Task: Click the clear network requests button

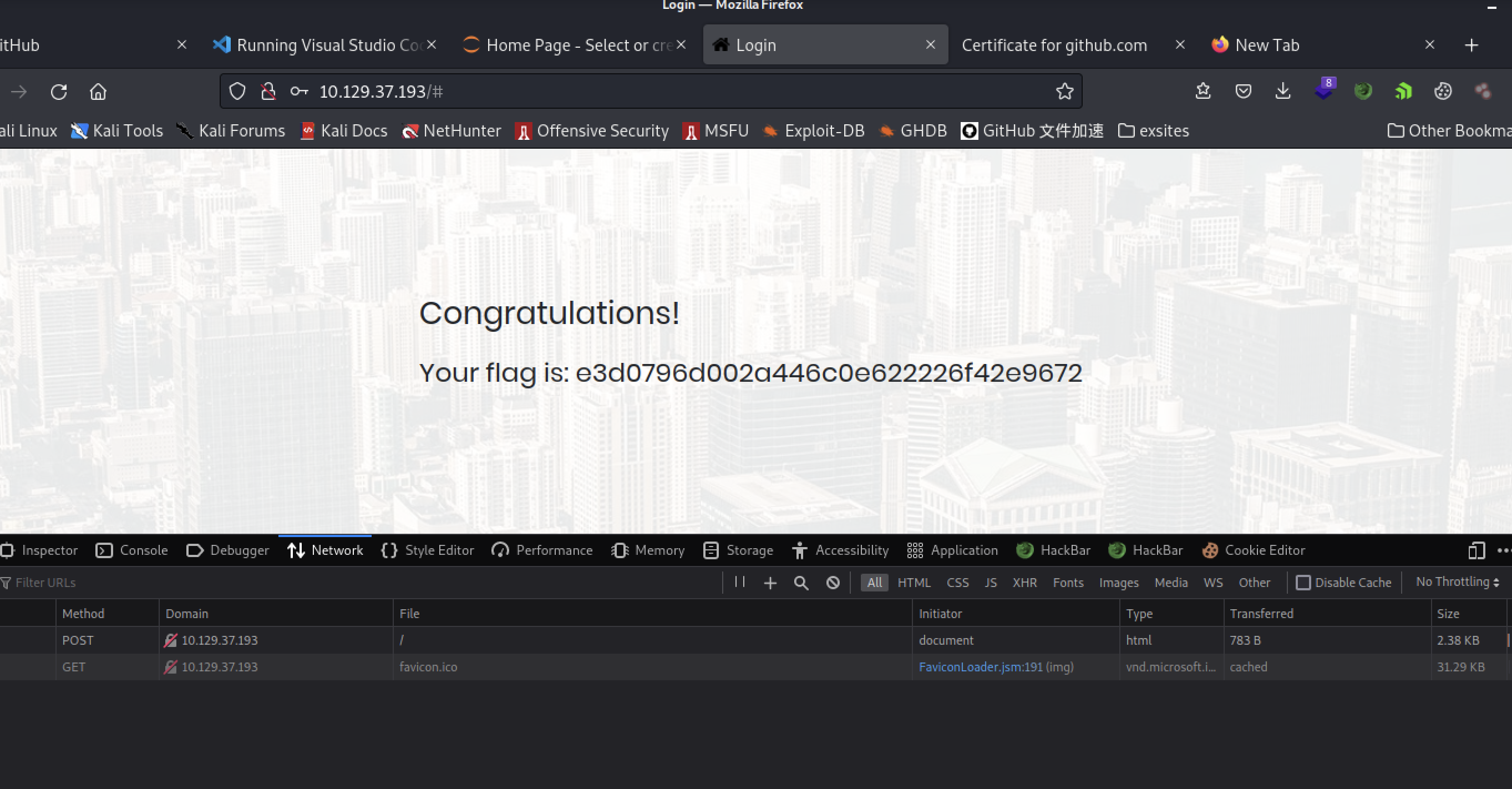Action: (x=832, y=582)
